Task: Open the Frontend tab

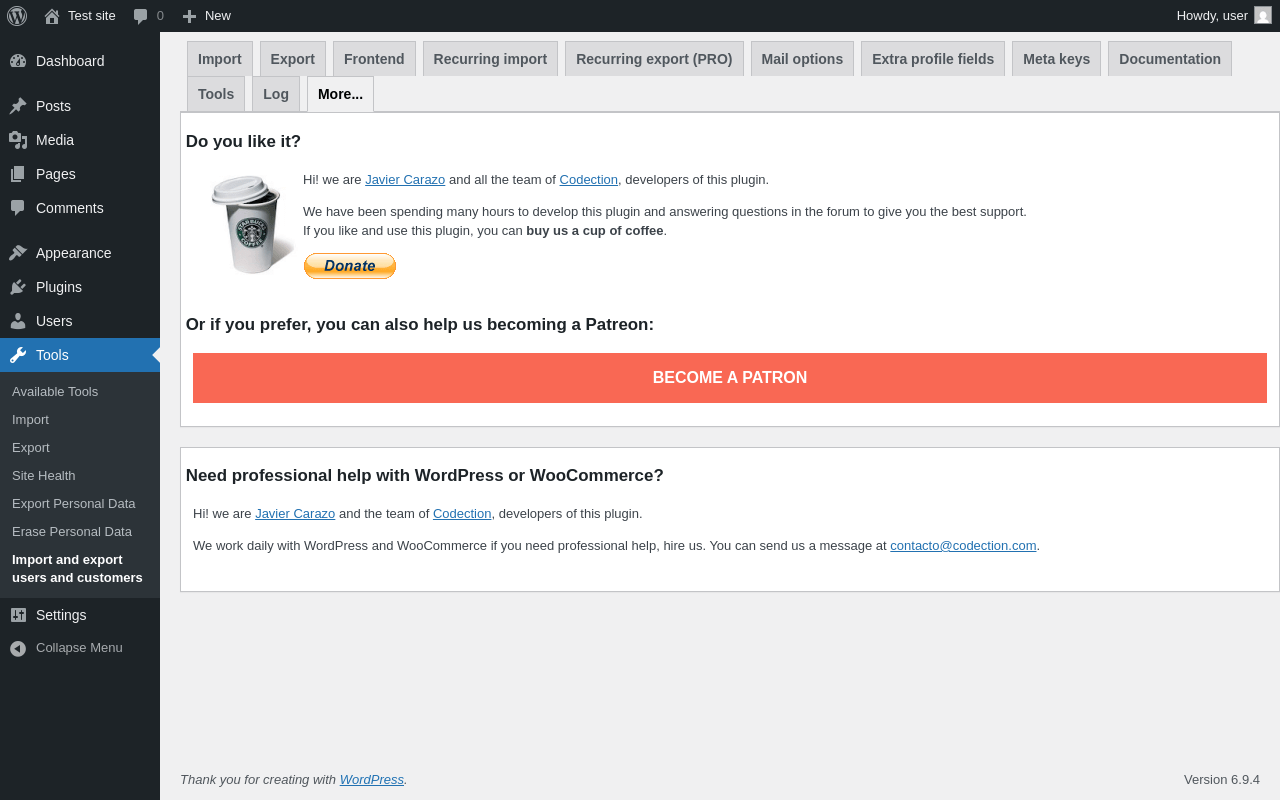Action: coord(374,59)
